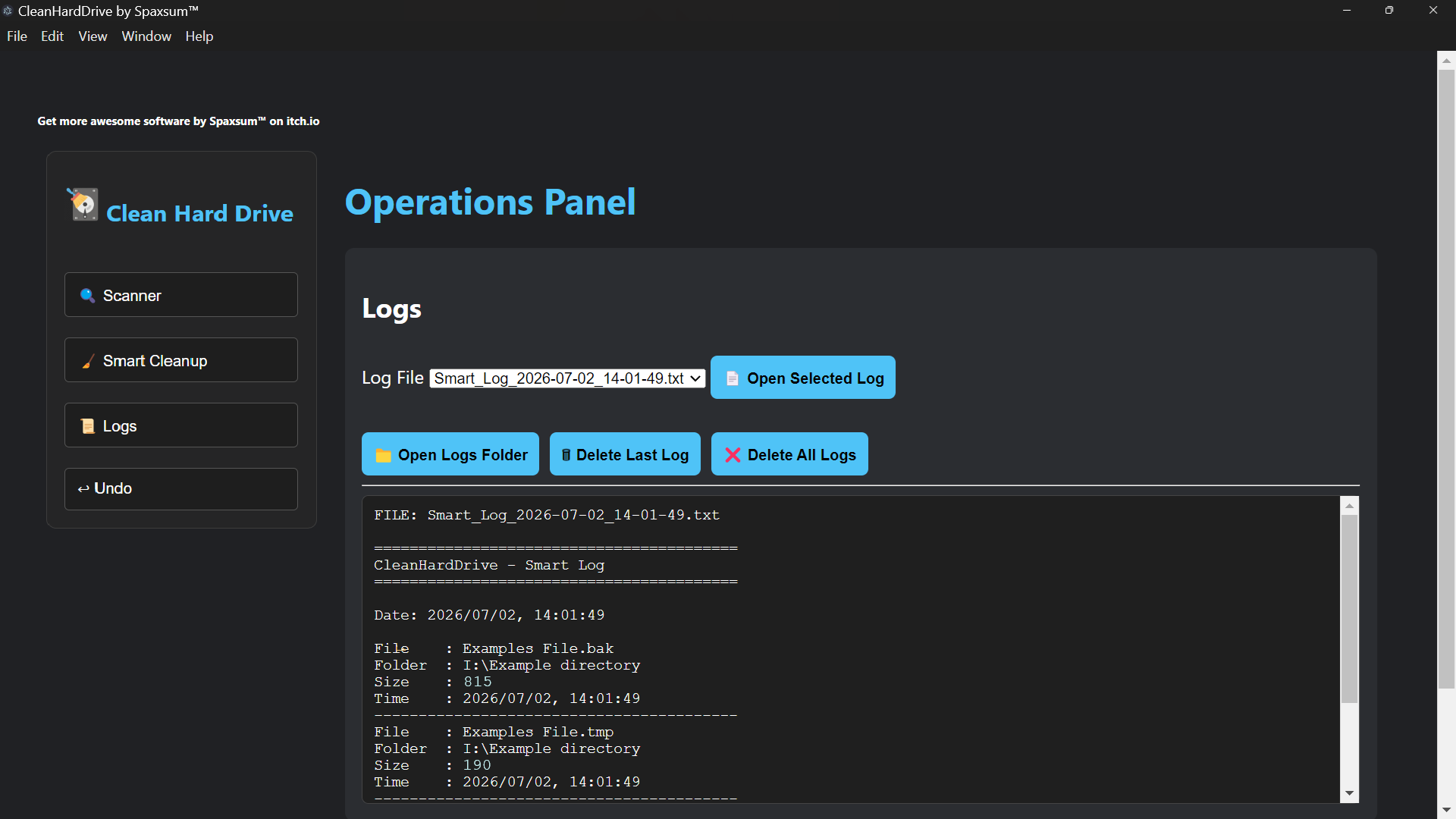Image resolution: width=1456 pixels, height=819 pixels.
Task: Close the CleanHardDrive window
Action: coord(1433,11)
